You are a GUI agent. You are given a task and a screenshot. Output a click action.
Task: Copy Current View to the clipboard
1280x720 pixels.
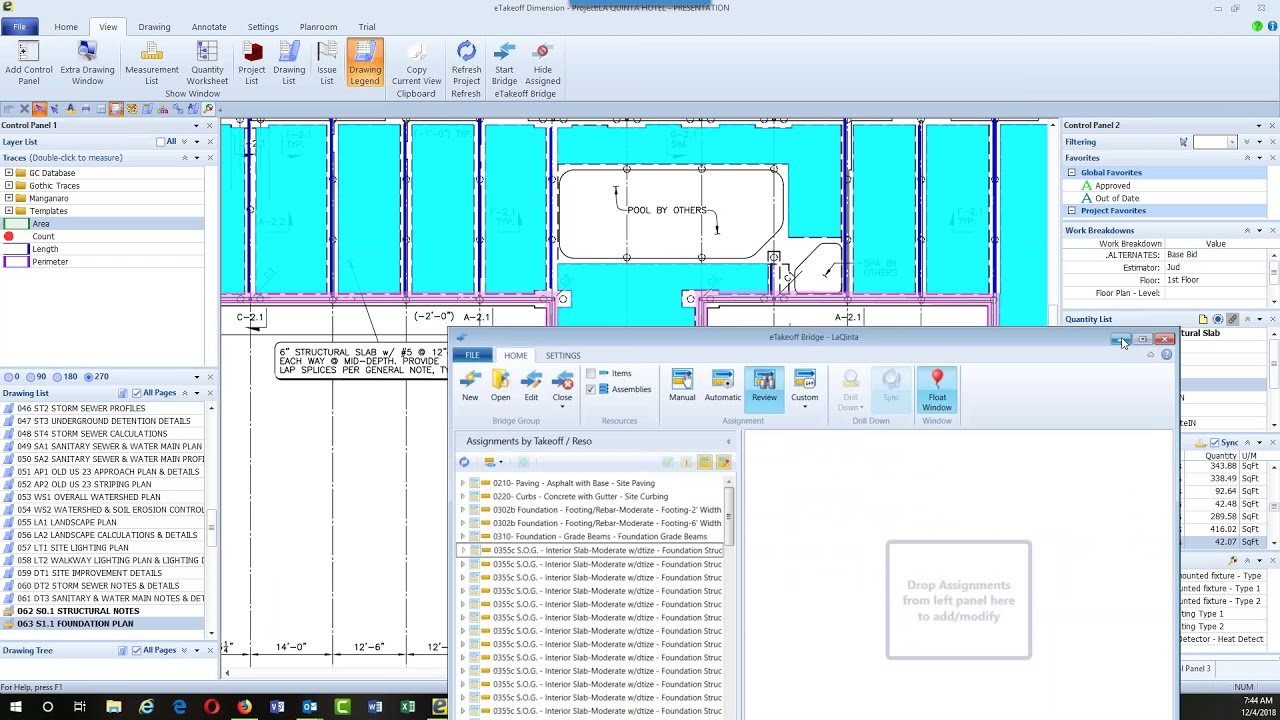click(416, 63)
